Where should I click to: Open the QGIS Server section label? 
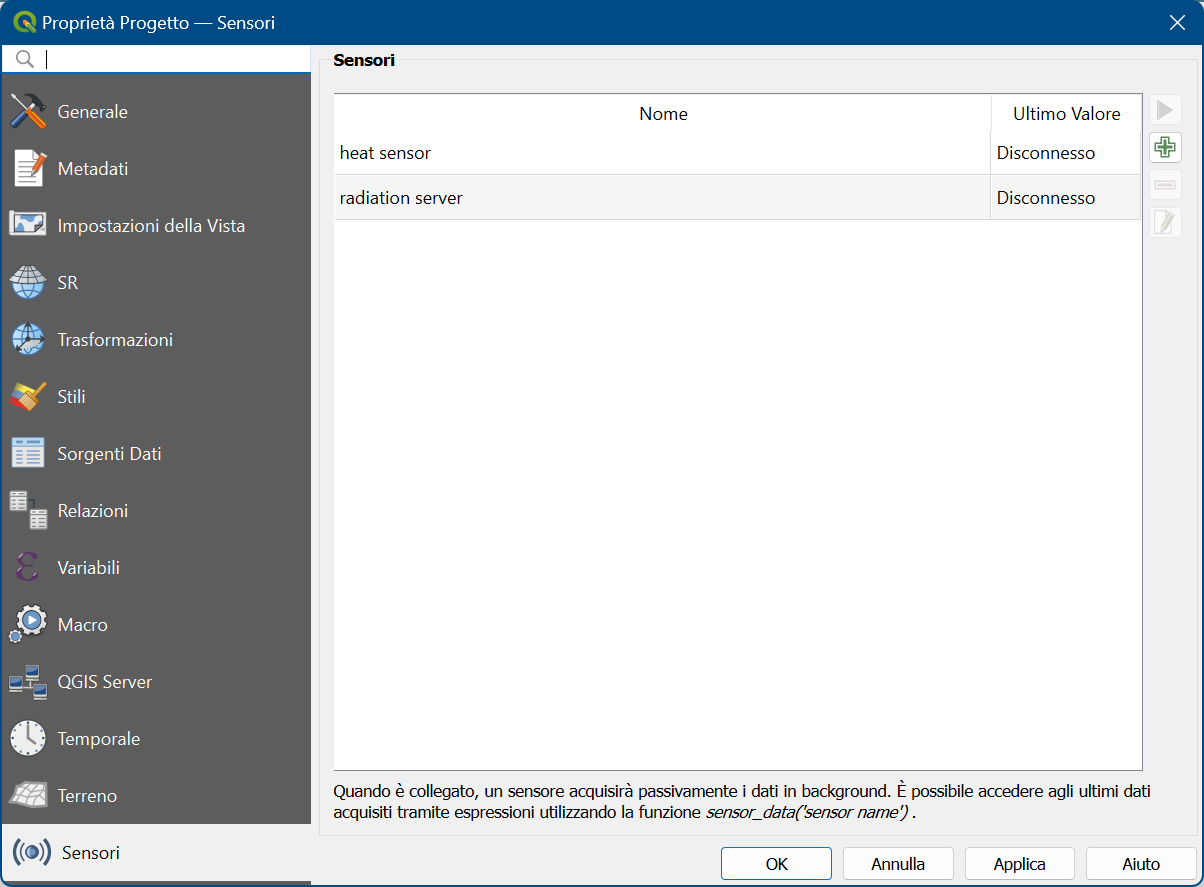tap(105, 682)
